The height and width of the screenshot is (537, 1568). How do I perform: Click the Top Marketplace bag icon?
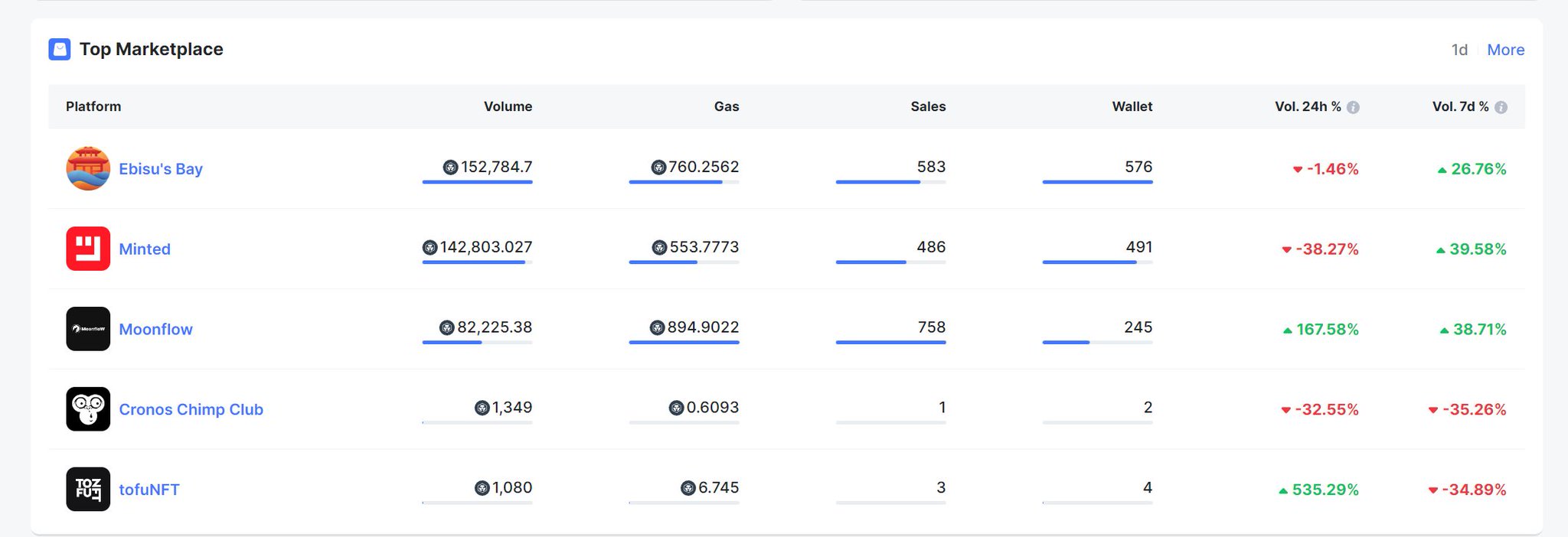[x=60, y=49]
